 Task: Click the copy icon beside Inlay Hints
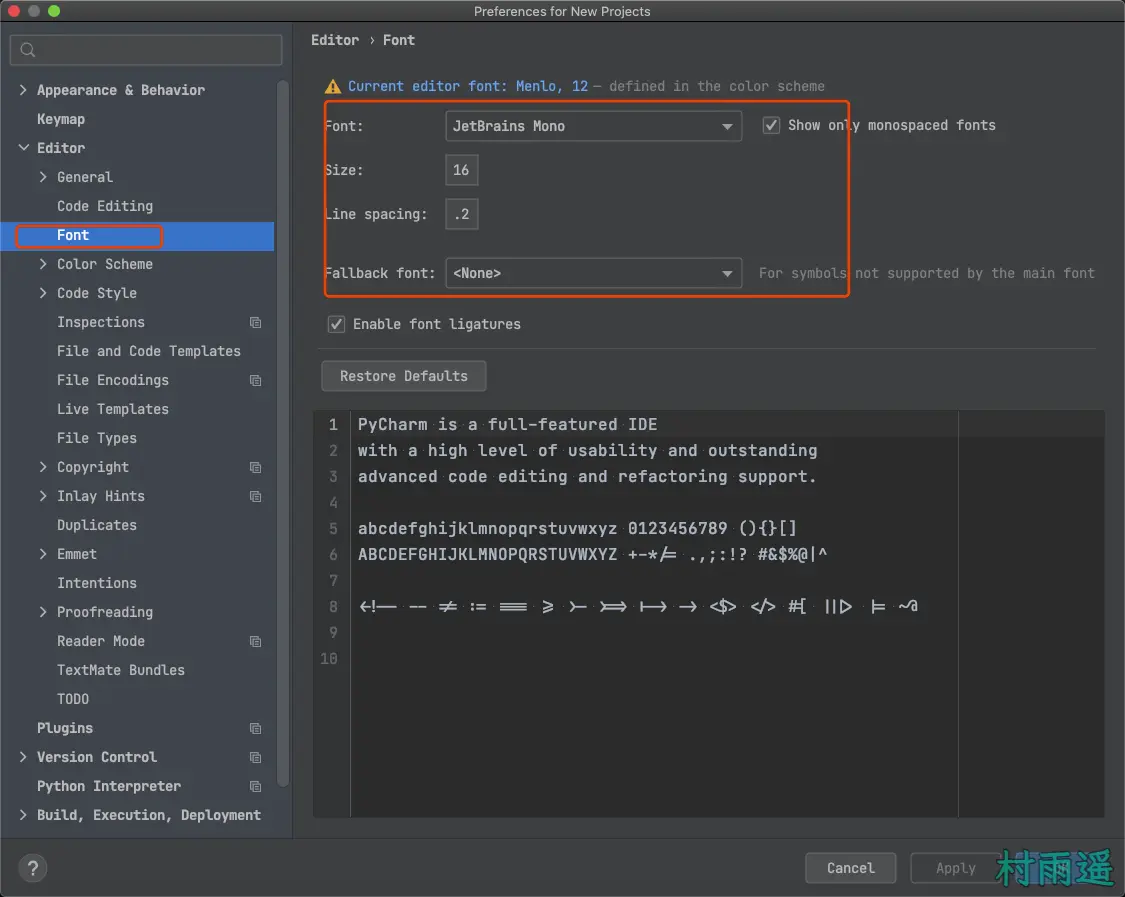tap(255, 497)
